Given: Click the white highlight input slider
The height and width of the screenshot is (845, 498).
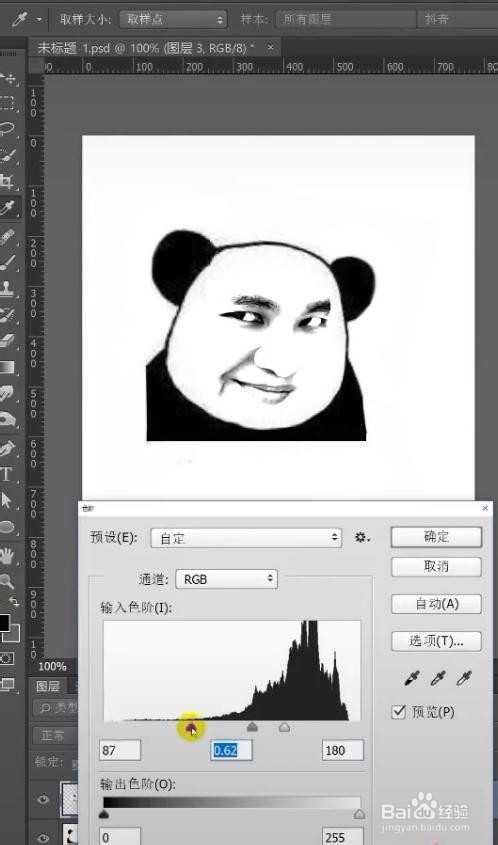Looking at the screenshot, I should pos(285,727).
